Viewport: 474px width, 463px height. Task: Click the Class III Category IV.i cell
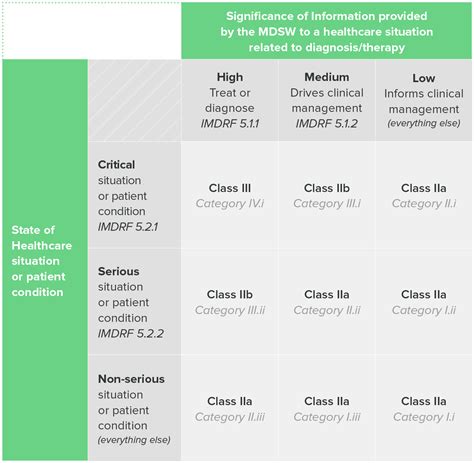point(230,195)
